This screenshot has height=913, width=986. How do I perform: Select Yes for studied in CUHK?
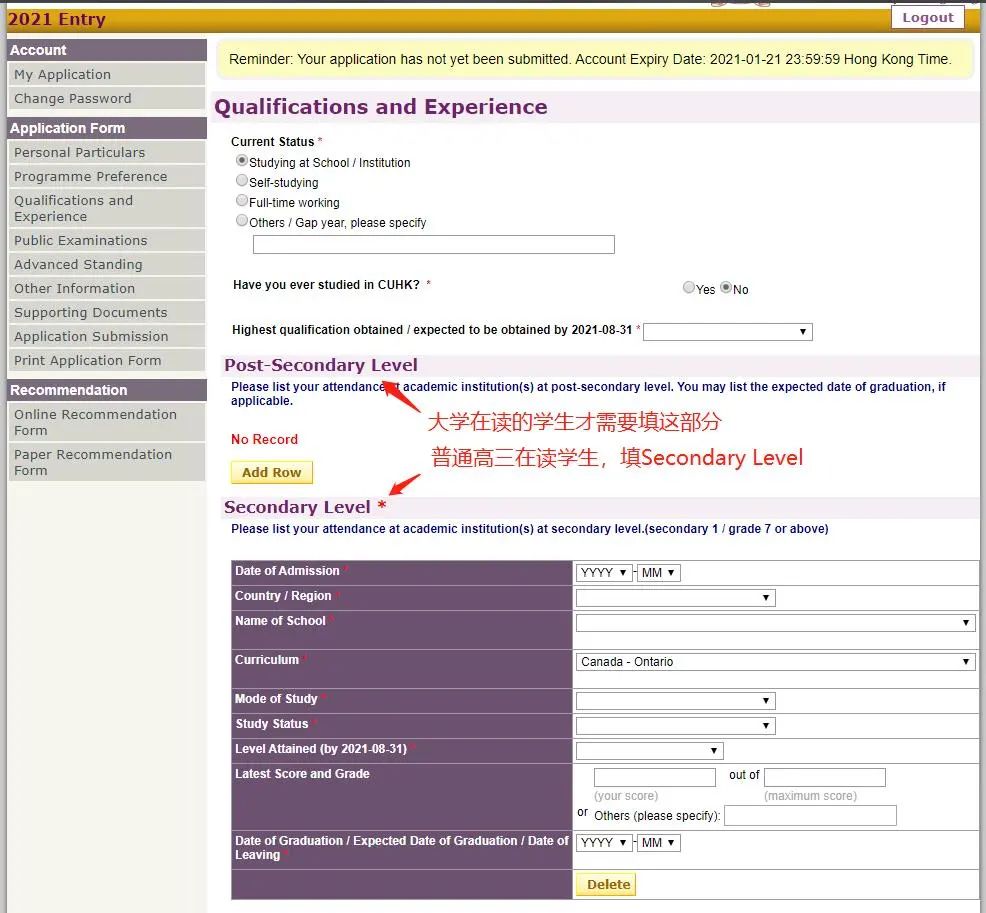689,288
